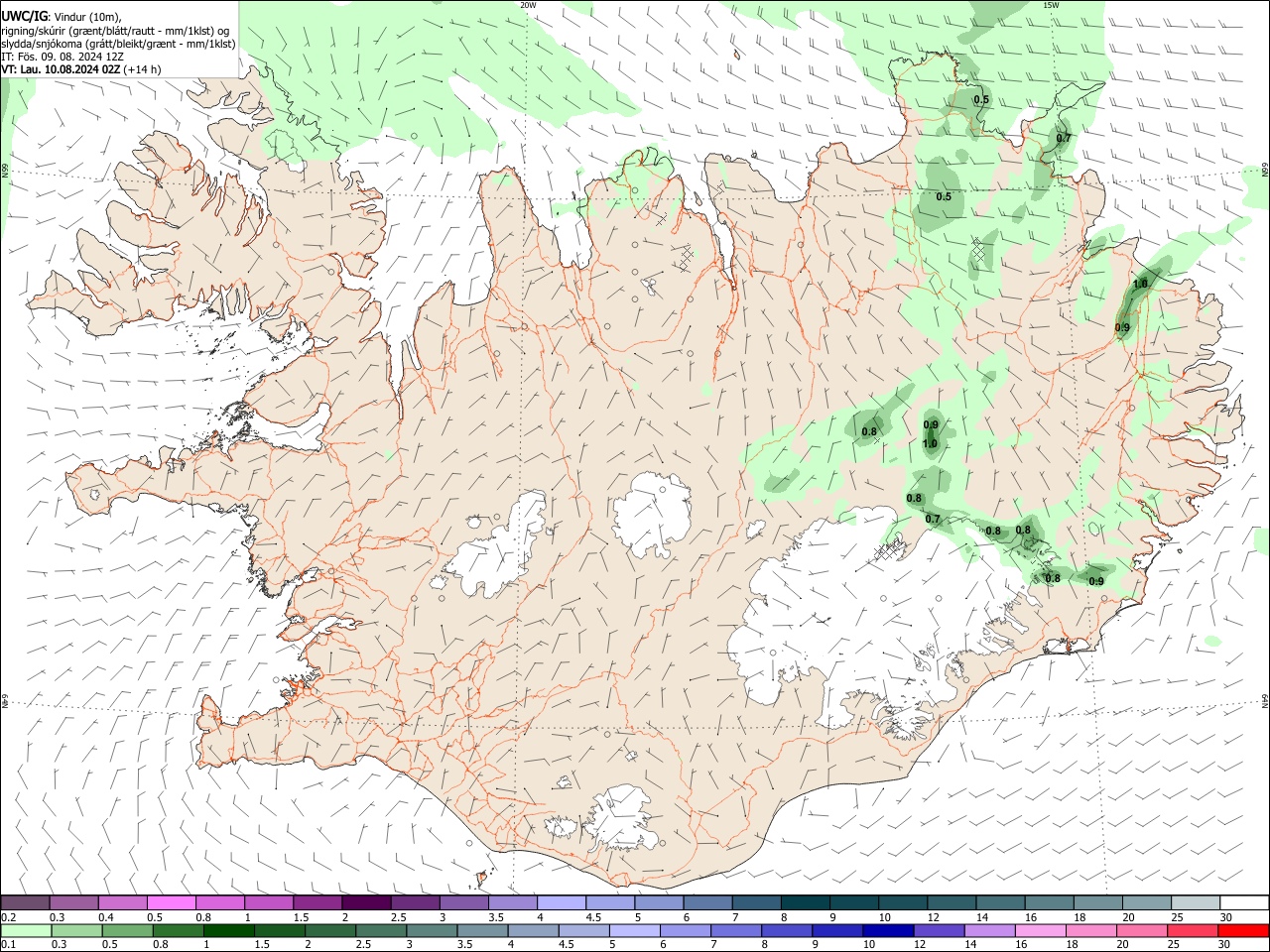Pick the palest green 0.1 swatch, lower scale

pyautogui.click(x=26, y=931)
